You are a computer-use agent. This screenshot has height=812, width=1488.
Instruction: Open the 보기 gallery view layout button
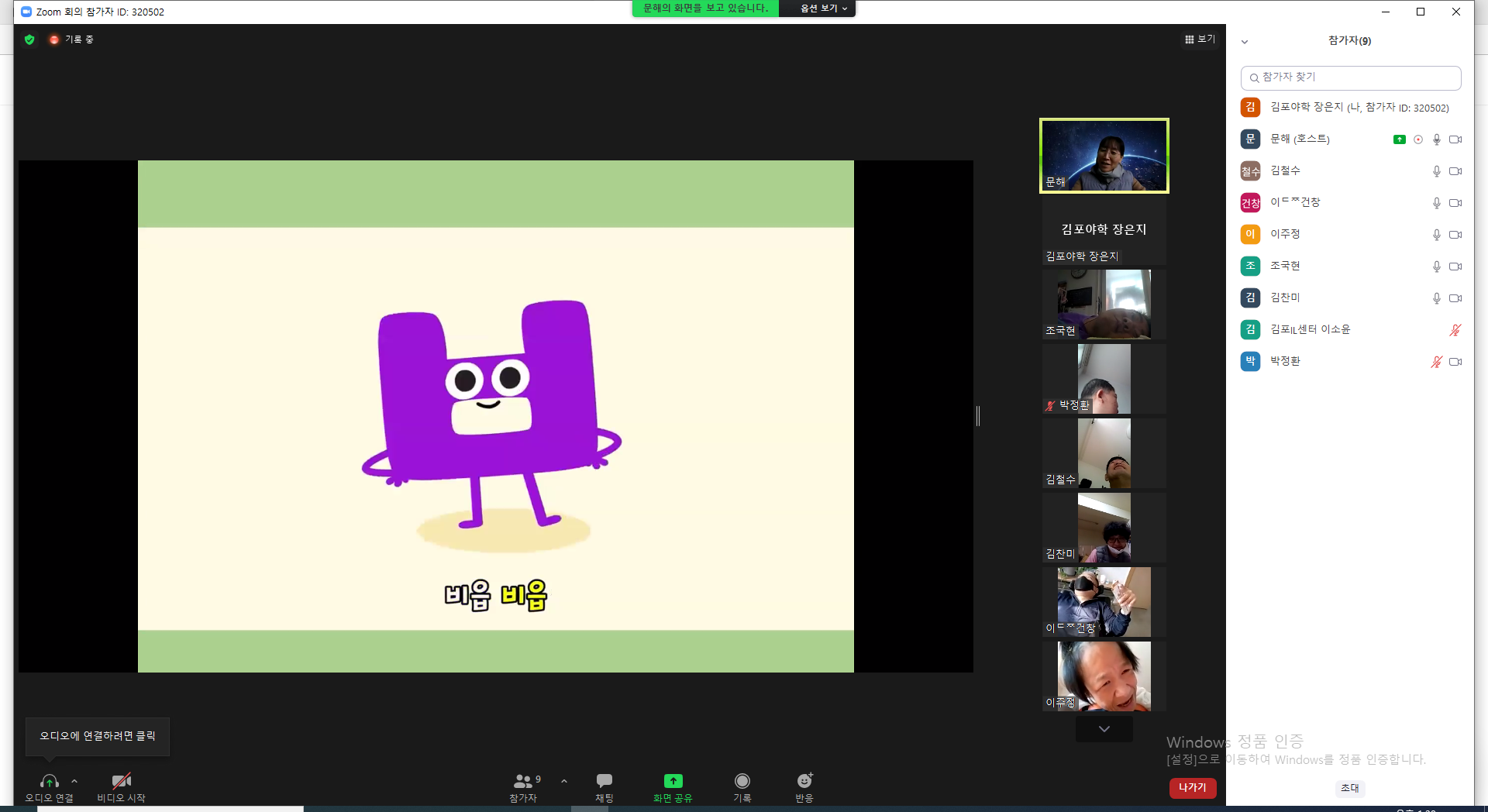[1200, 40]
